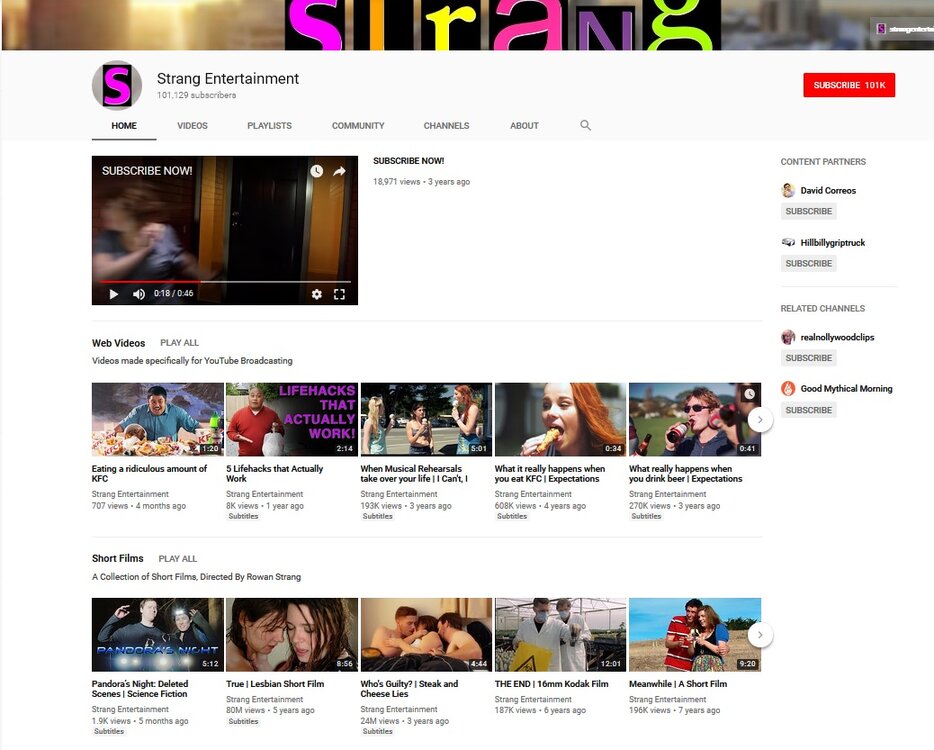Open 5 Lifehacks that Actually Work thumbnail
The height and width of the screenshot is (750, 934).
click(x=292, y=419)
